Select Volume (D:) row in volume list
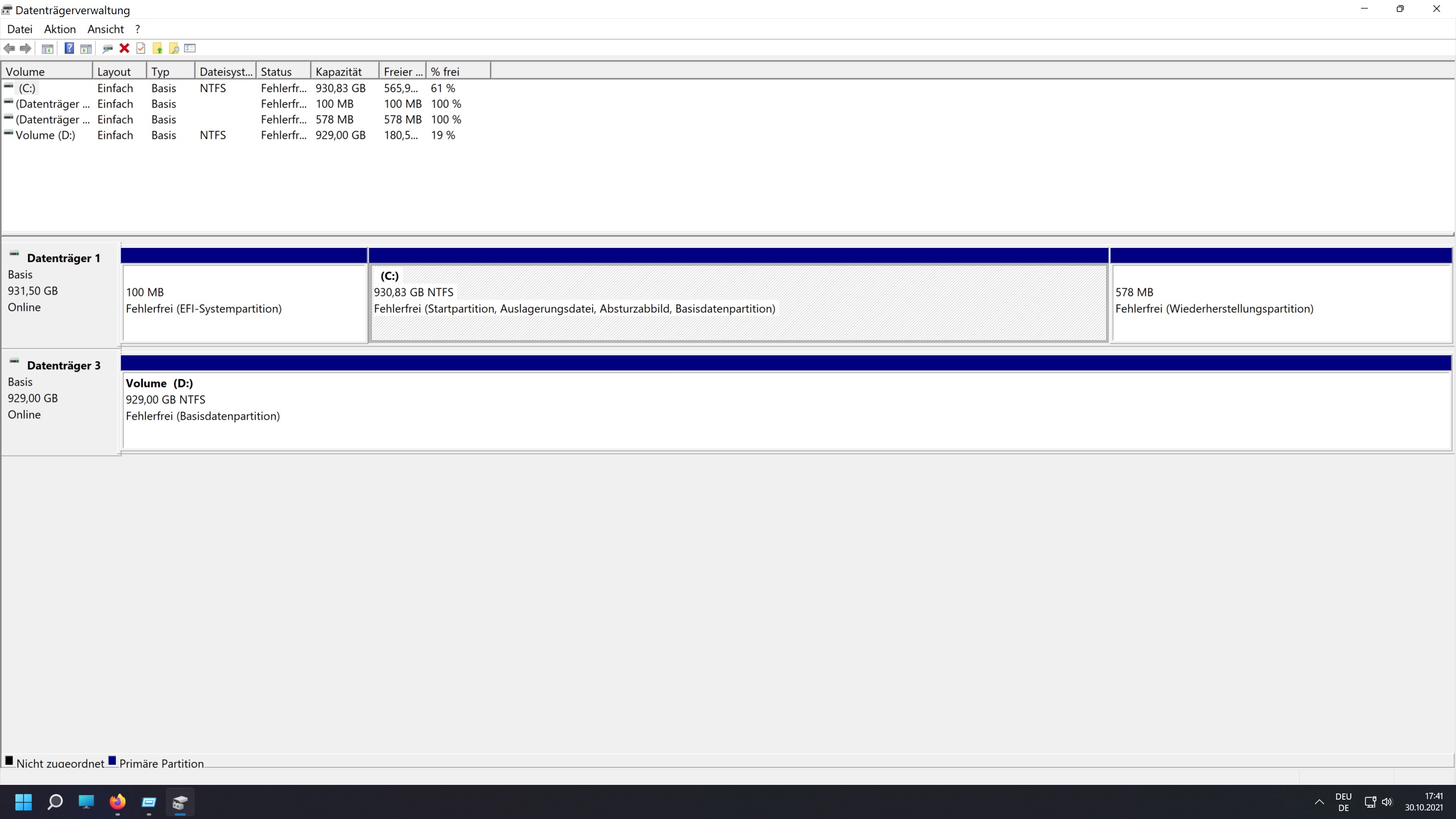 tap(45, 135)
